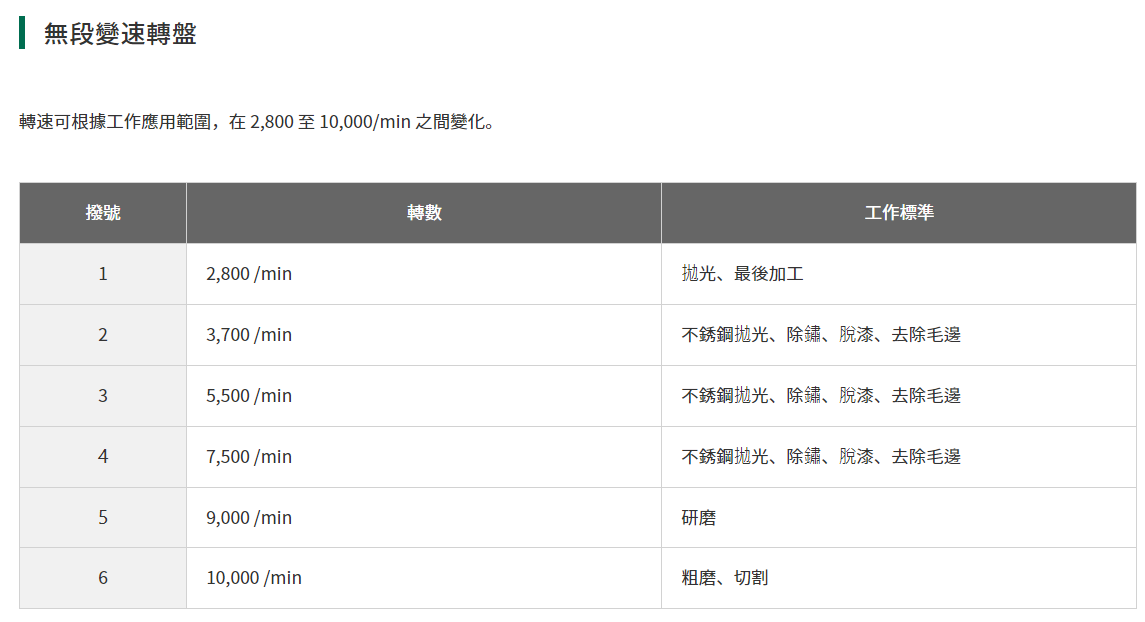This screenshot has height=622, width=1145.
Task: Select the 研磨 work standard cell
Action: tap(699, 518)
